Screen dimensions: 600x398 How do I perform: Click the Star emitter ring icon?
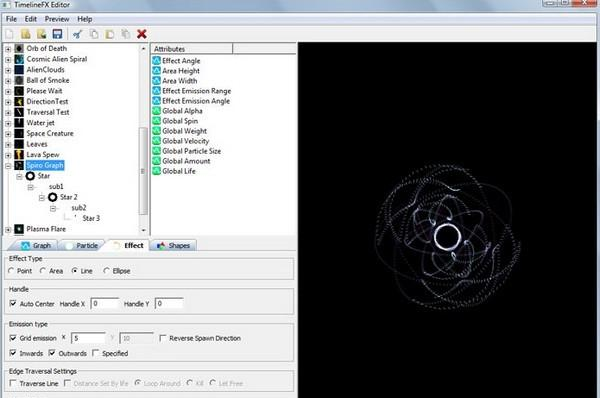click(30, 176)
